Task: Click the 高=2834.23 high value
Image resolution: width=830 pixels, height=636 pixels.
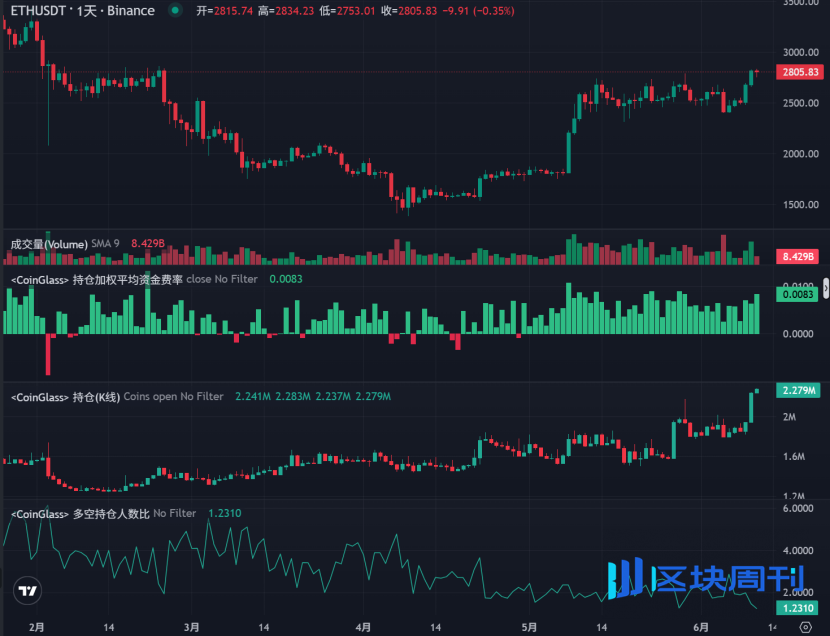Action: [x=286, y=11]
